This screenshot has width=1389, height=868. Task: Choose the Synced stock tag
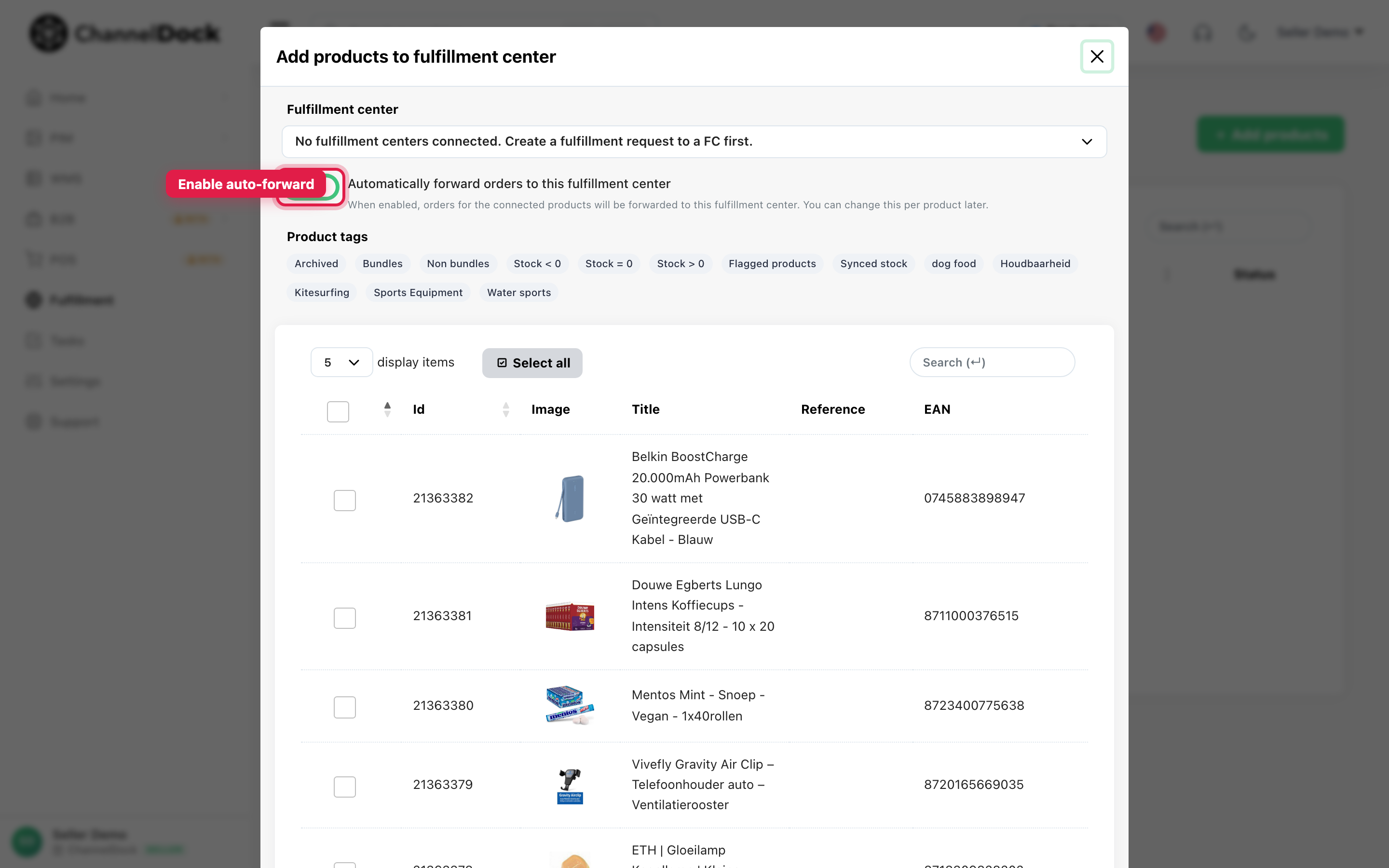click(873, 263)
